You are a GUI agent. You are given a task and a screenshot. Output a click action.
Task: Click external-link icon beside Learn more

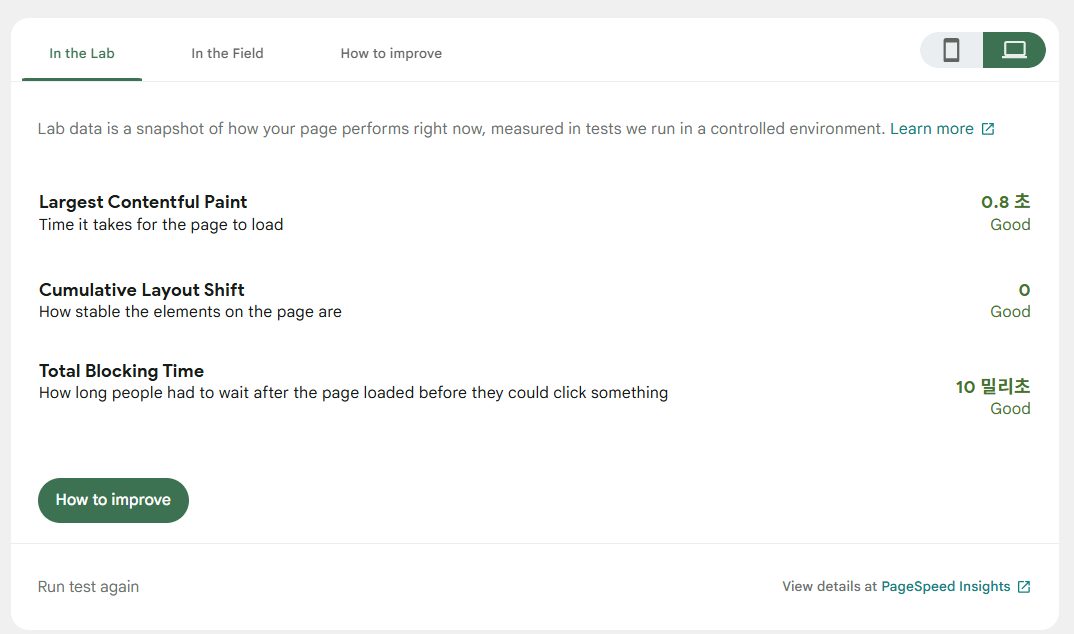pos(988,129)
